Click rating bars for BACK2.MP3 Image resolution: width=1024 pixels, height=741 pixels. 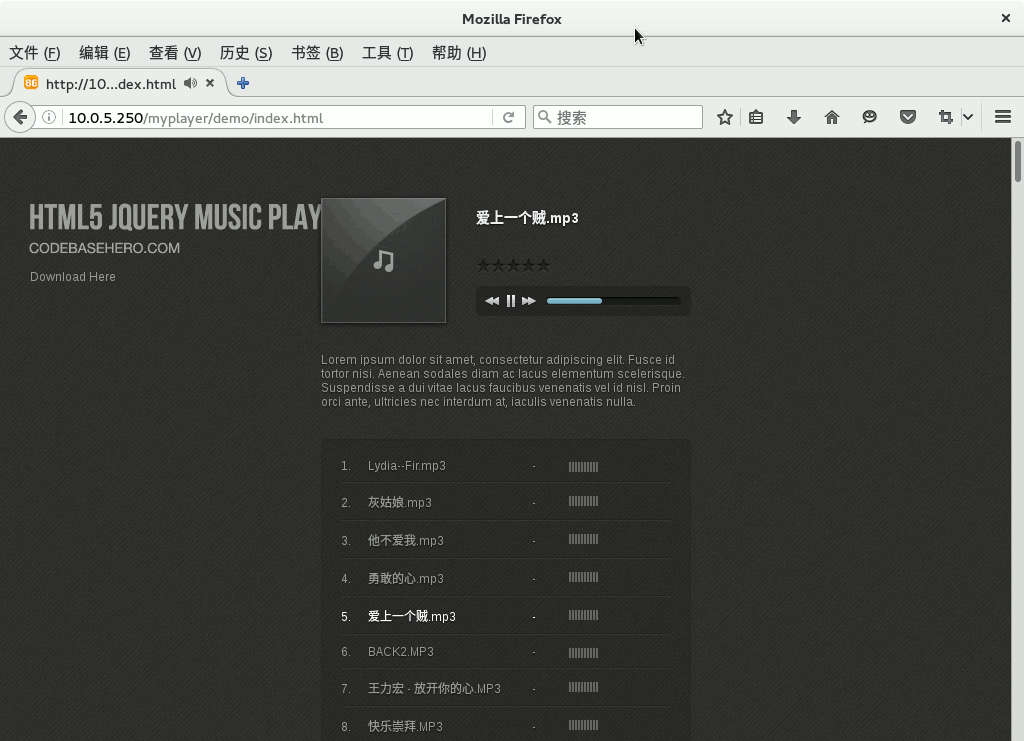pos(583,653)
